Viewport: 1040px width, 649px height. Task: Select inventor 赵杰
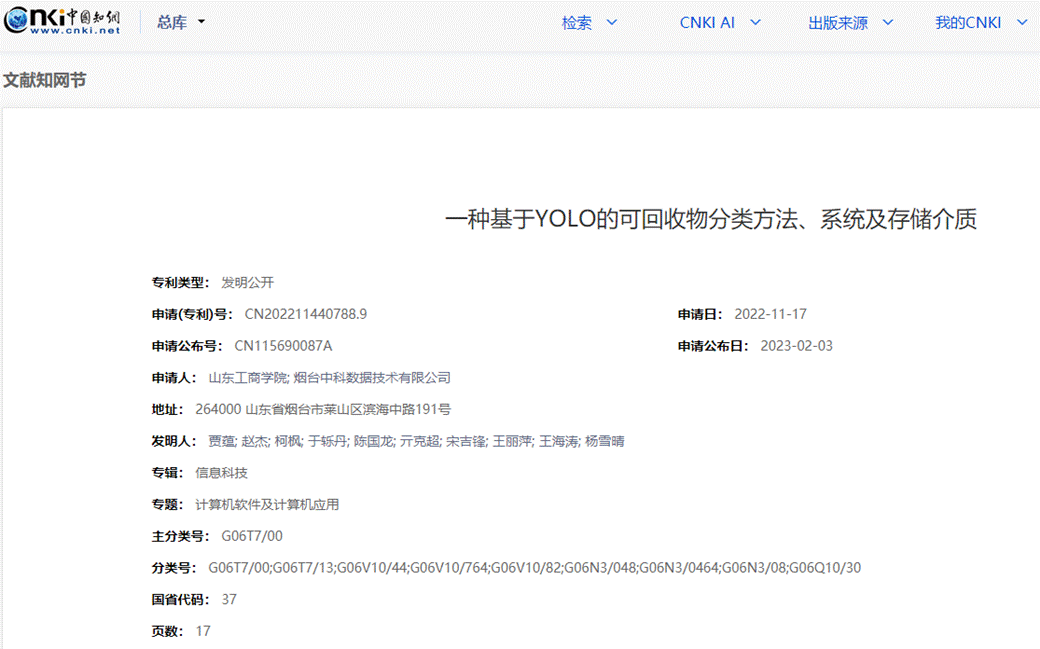[x=254, y=441]
